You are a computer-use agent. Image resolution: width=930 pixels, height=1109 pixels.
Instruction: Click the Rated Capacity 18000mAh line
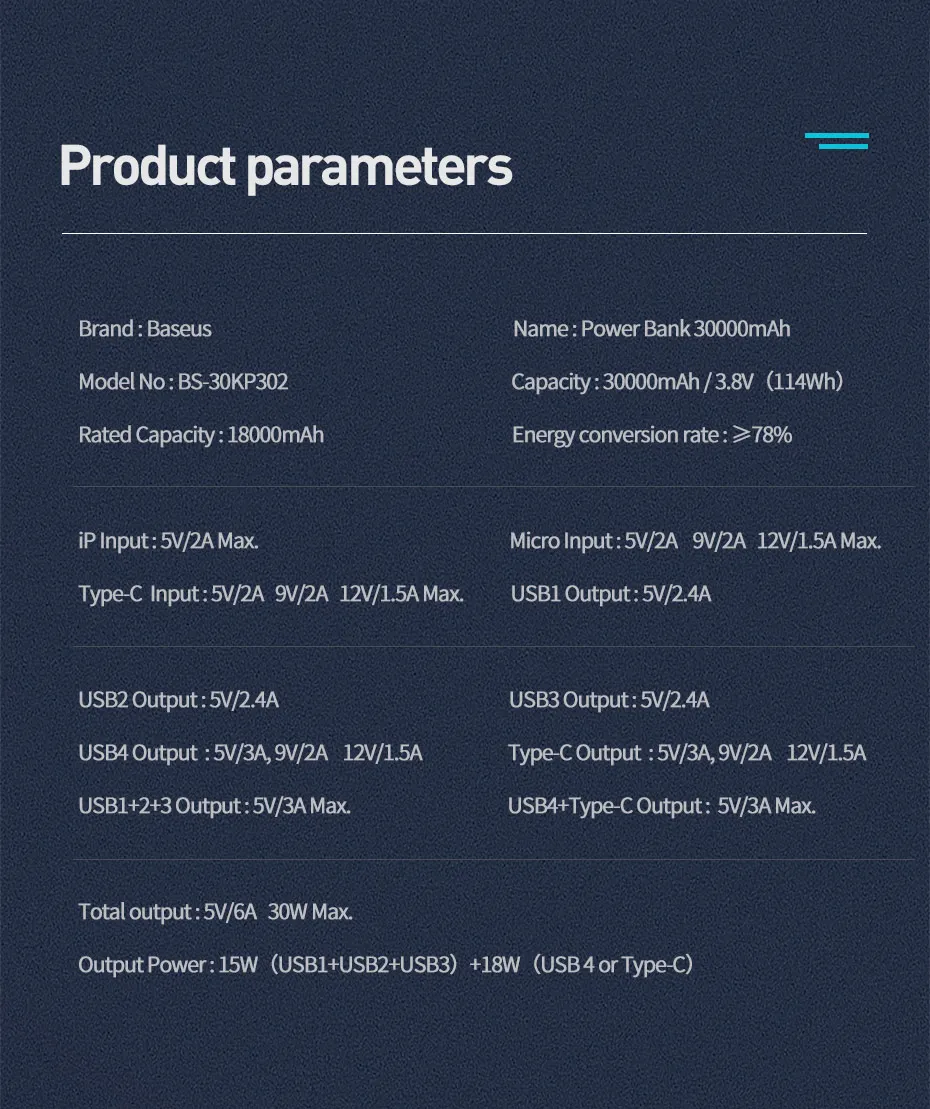click(201, 435)
